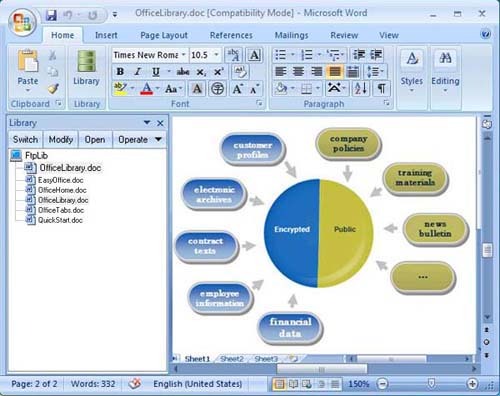Screen dimensions: 500x396
Task: Click the Open button in Library pane
Action: 95,139
